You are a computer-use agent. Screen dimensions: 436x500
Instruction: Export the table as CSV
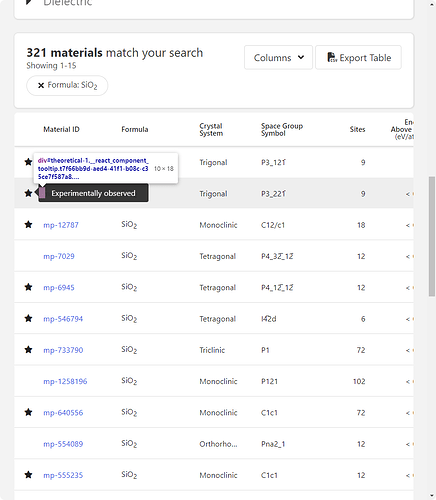[358, 58]
